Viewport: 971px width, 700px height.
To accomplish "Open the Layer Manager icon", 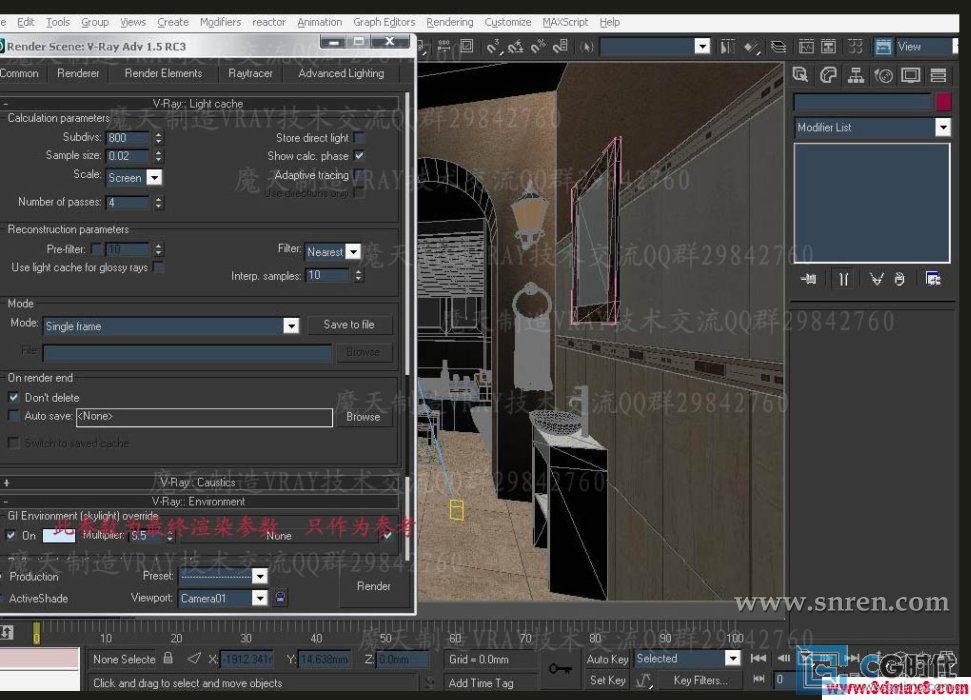I will [778, 46].
